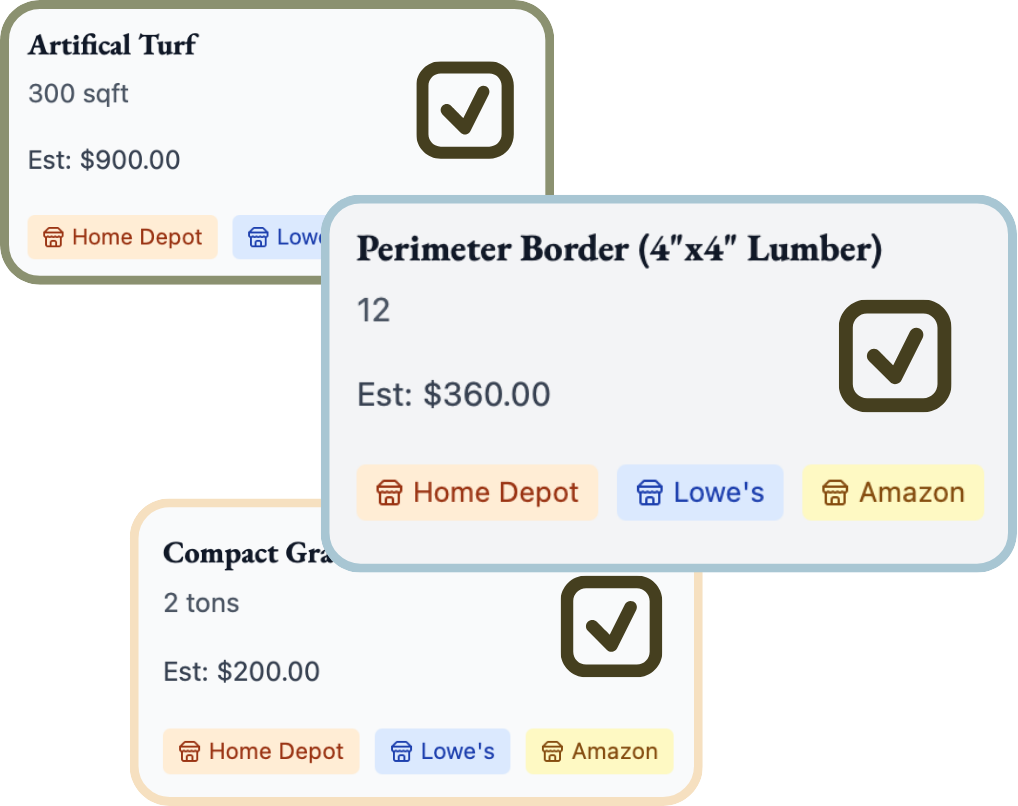The width and height of the screenshot is (1018, 806).
Task: Select the Perimeter Border (4"x4" Lumber) title
Action: [x=619, y=250]
